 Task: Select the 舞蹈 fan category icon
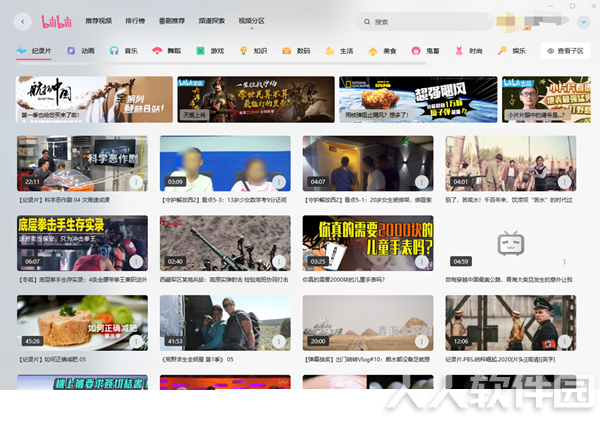157,51
